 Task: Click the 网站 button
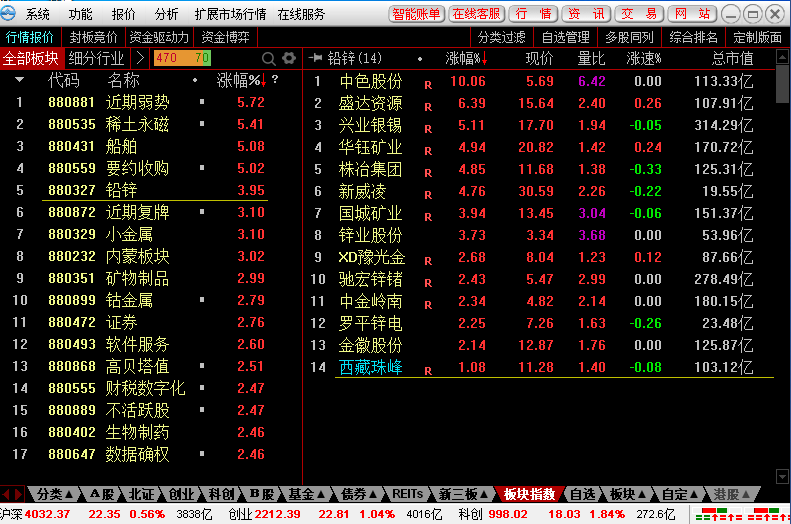click(x=692, y=14)
